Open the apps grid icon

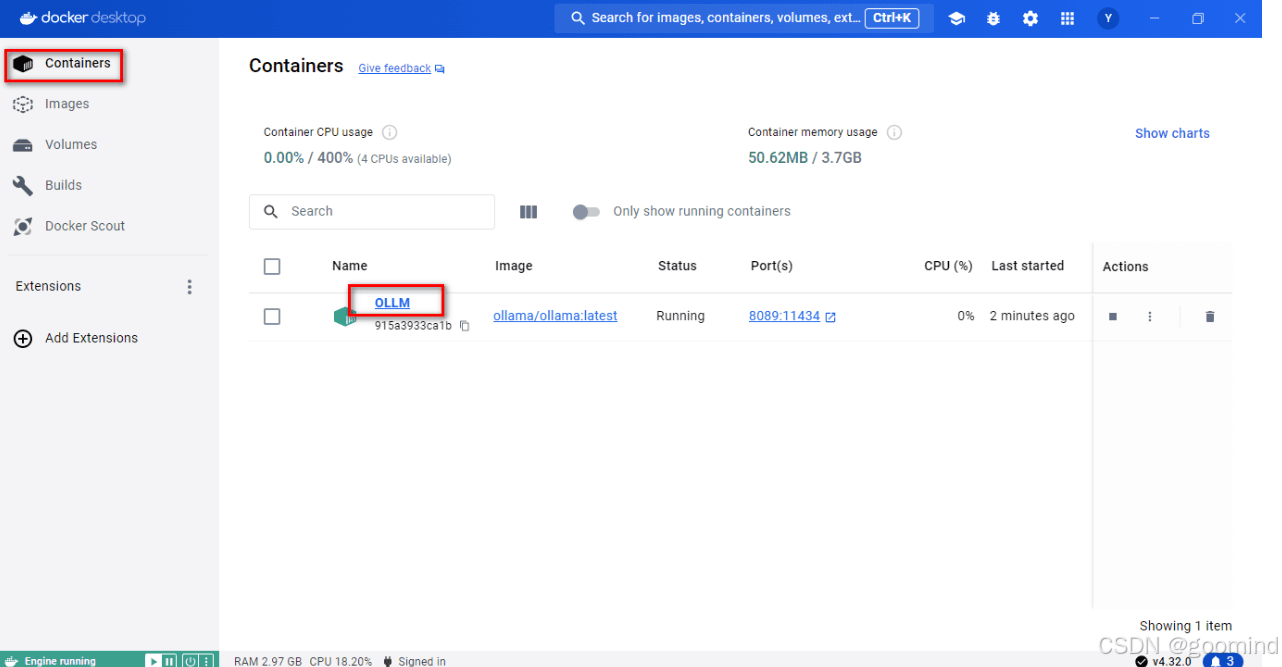point(1067,18)
